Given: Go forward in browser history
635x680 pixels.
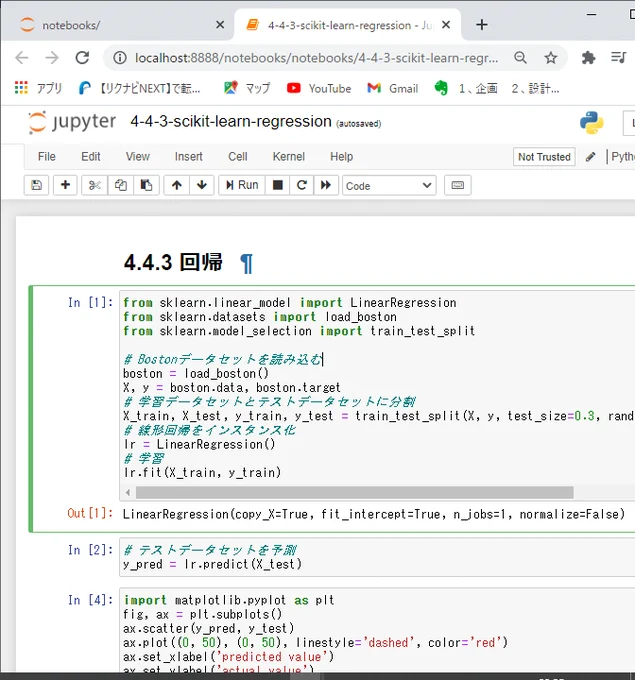Looking at the screenshot, I should [x=52, y=58].
